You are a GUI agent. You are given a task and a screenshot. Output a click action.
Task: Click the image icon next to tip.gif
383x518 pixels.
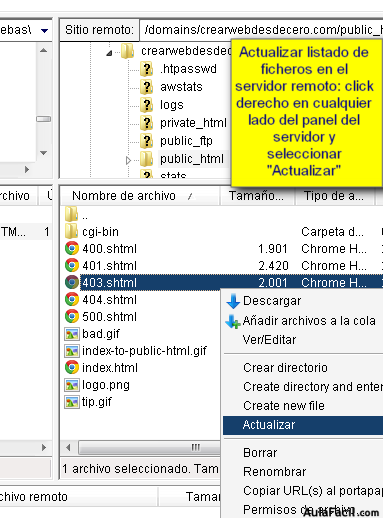click(72, 402)
